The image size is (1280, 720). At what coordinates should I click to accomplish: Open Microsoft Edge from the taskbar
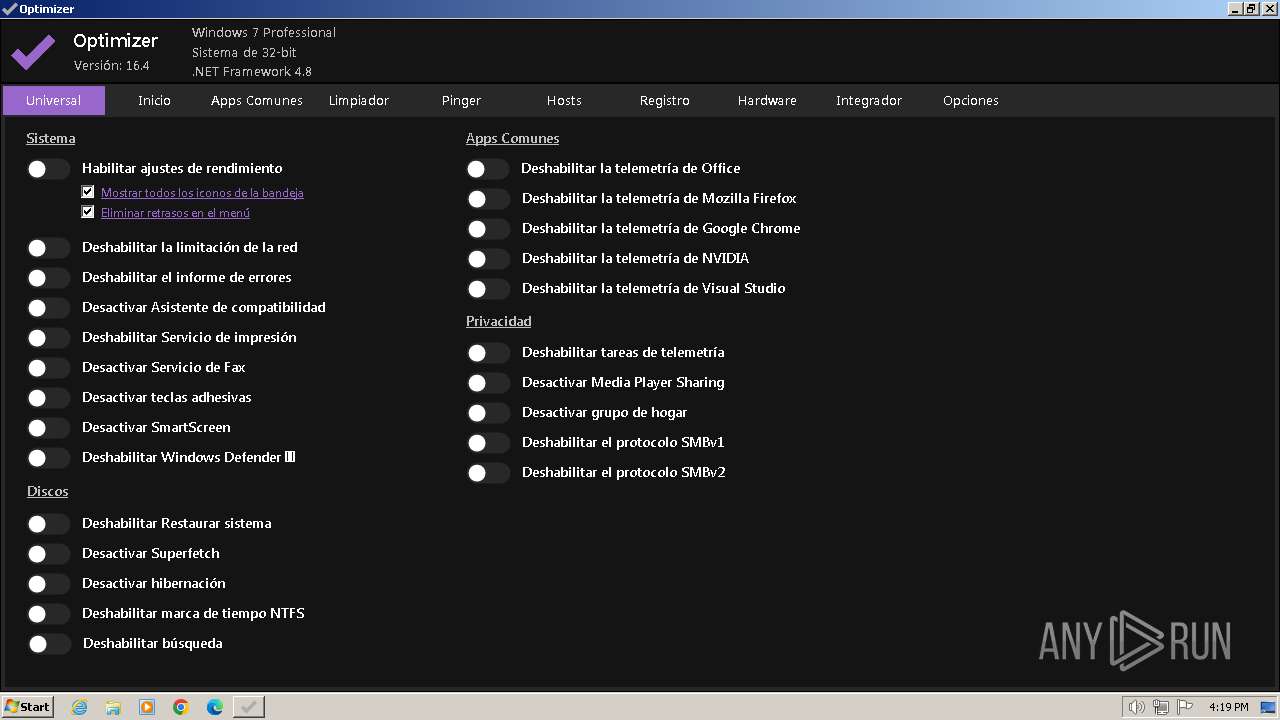click(215, 707)
